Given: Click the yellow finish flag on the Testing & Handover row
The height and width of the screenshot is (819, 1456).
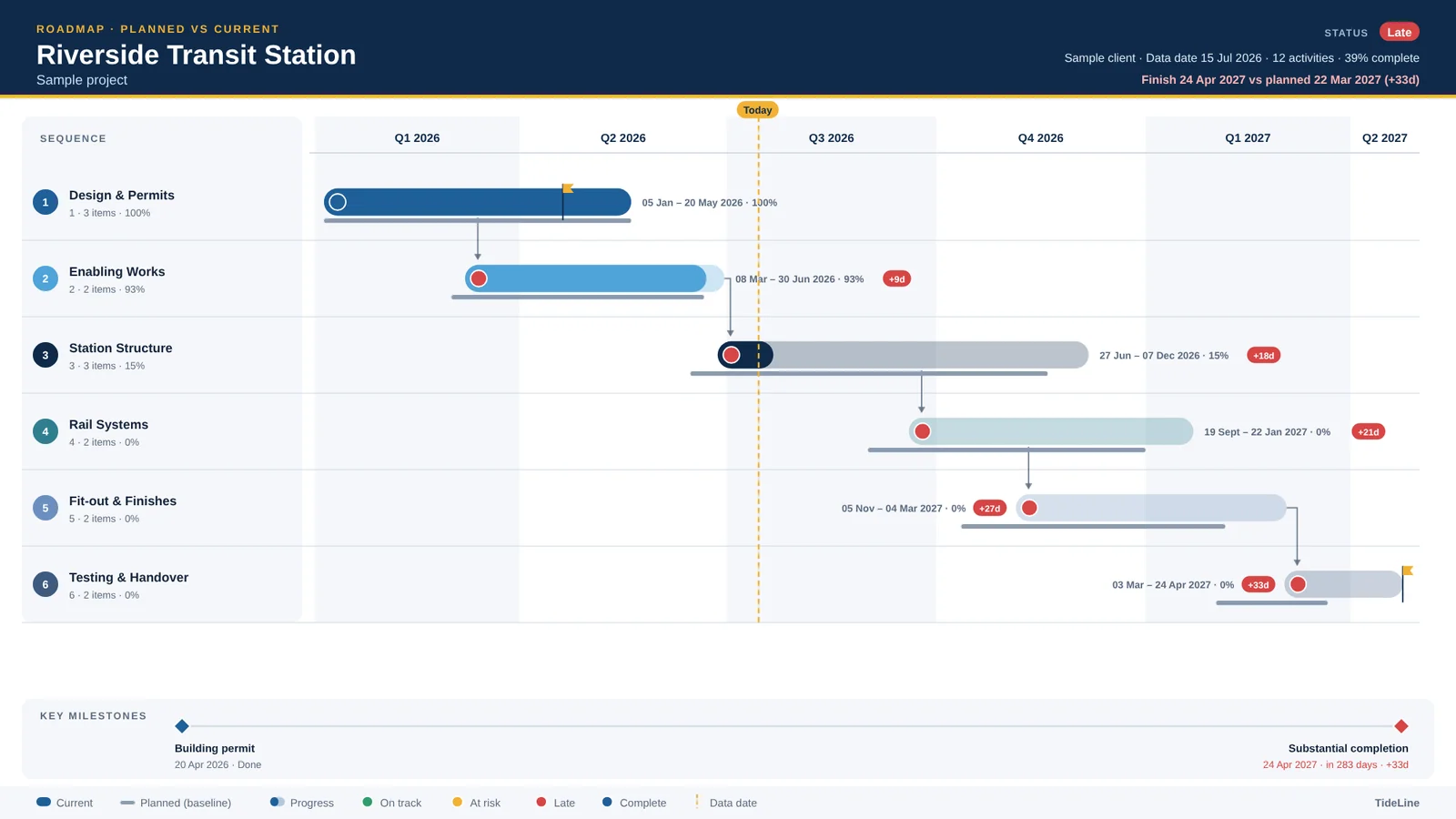Looking at the screenshot, I should 1408,571.
